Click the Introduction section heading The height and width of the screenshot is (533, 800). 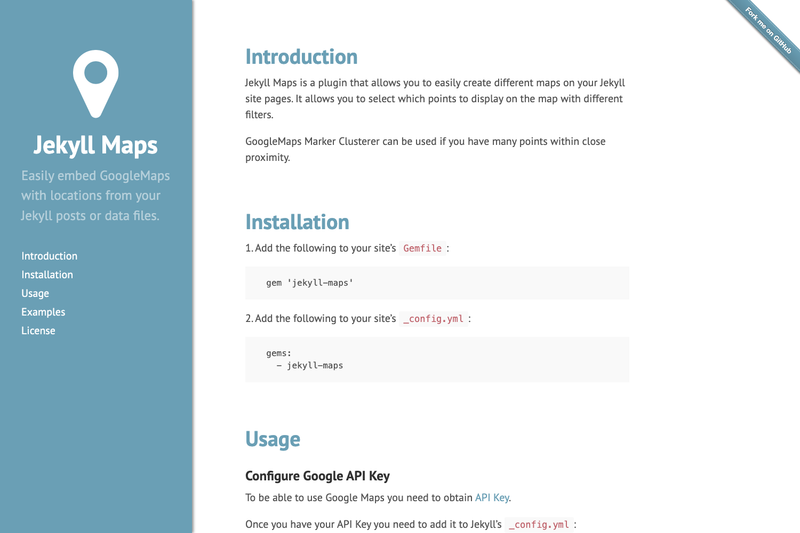(302, 57)
